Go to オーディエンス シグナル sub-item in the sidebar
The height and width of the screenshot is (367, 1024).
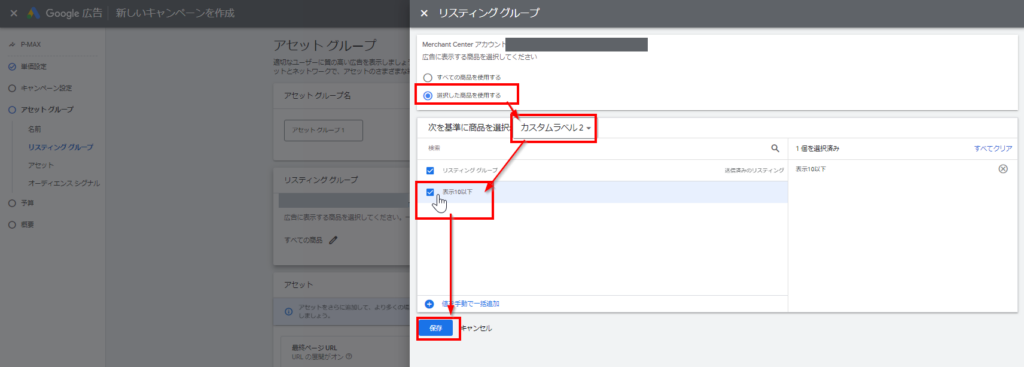(x=64, y=184)
